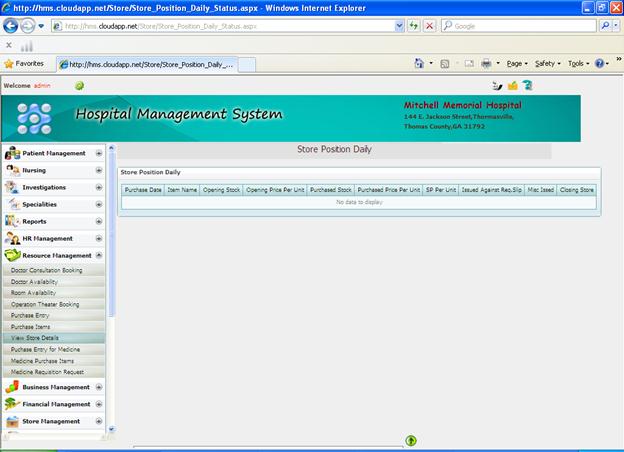The height and width of the screenshot is (452, 624).
Task: Open the Safety menu in command bar
Action: 547,63
